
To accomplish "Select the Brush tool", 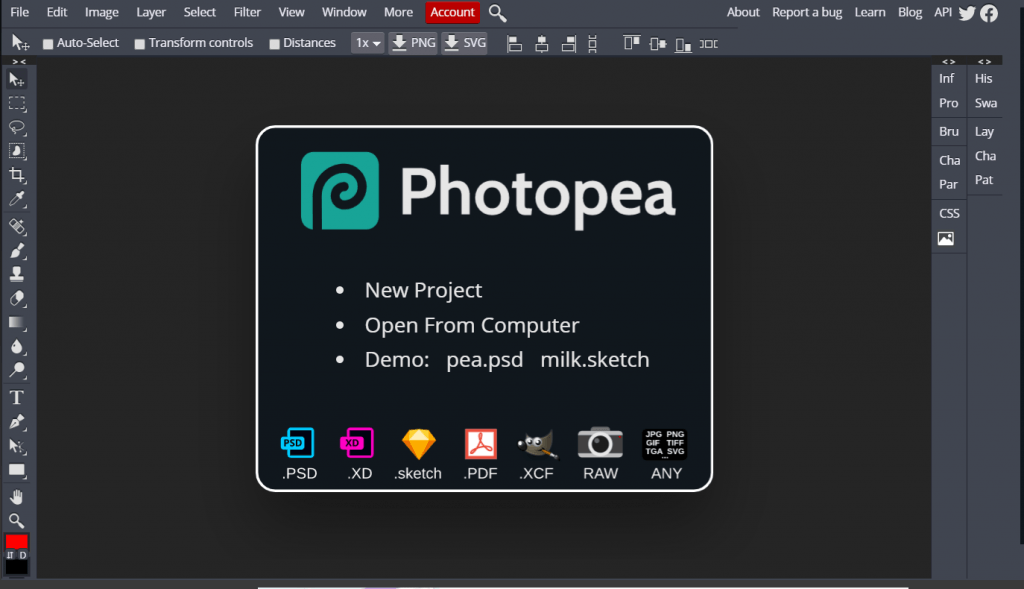I will (17, 251).
